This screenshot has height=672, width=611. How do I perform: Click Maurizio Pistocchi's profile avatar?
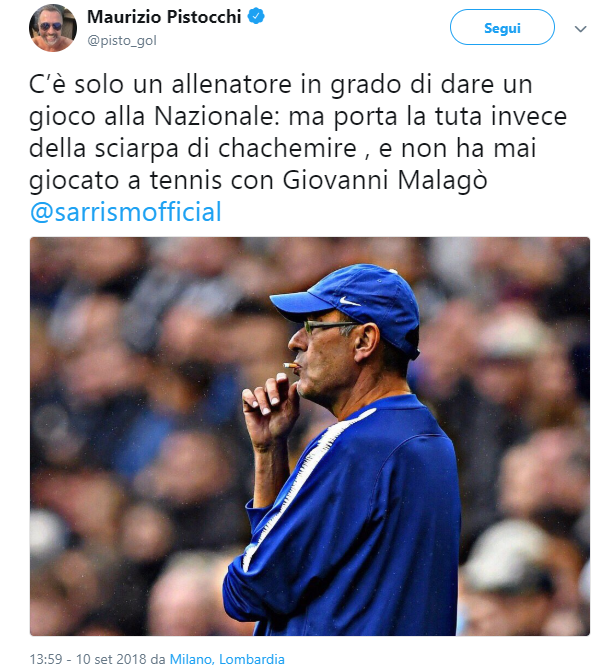point(53,28)
